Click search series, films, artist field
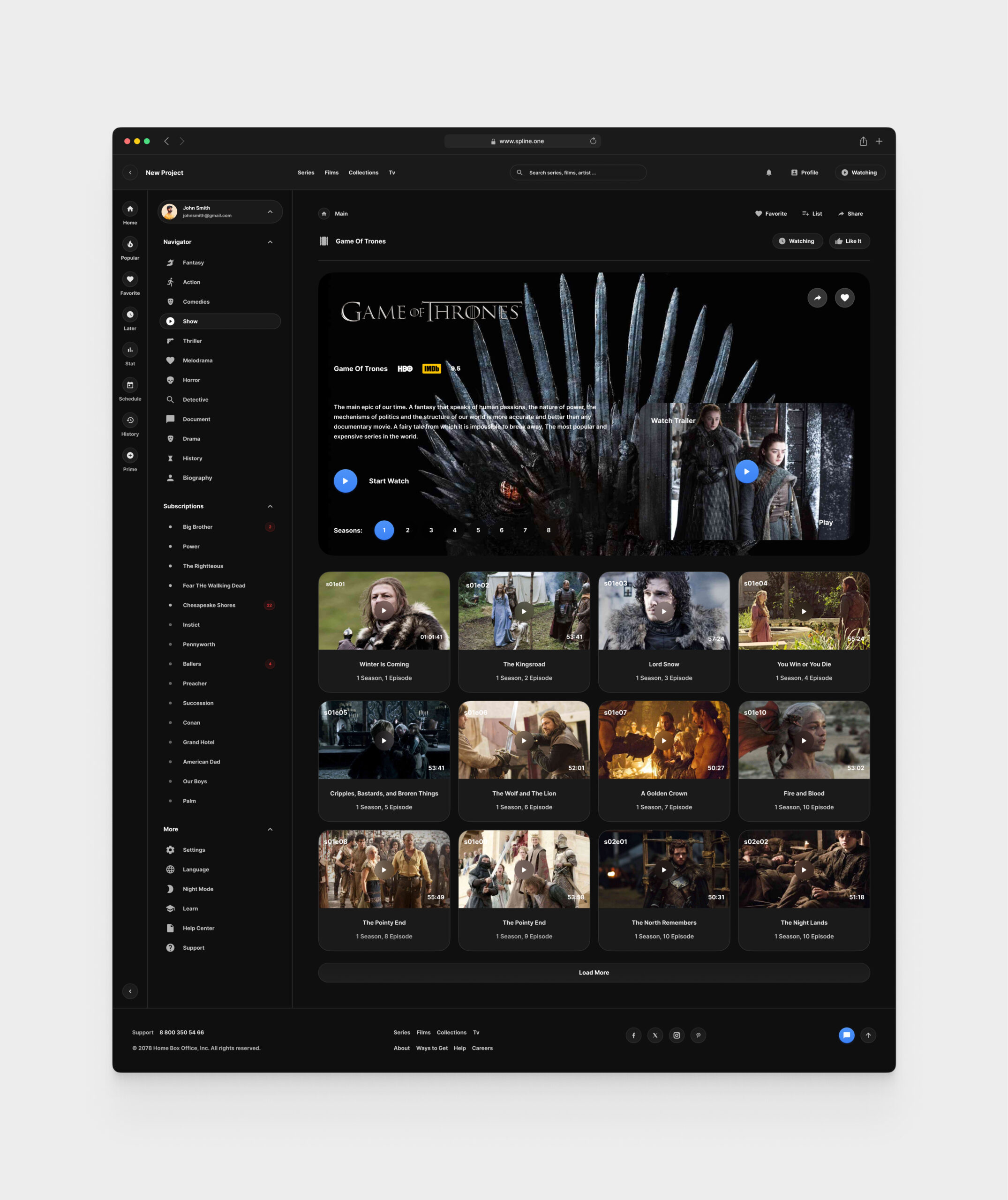Viewport: 1008px width, 1200px height. tap(578, 172)
